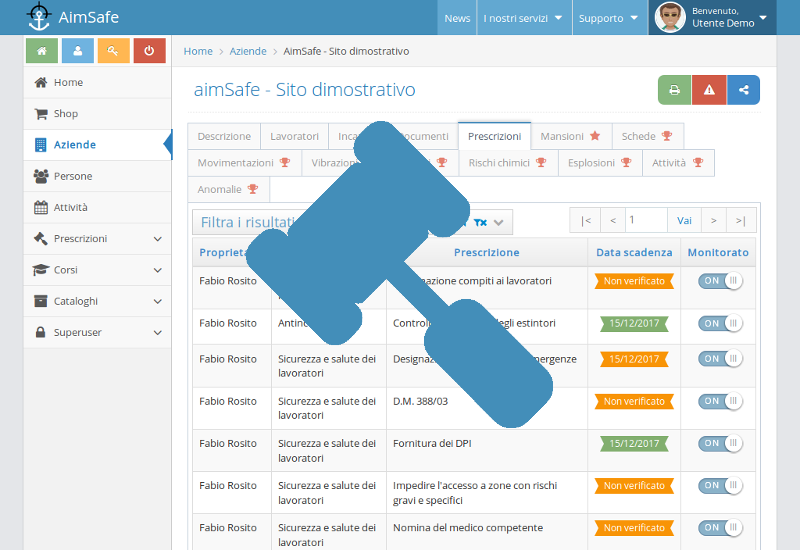The height and width of the screenshot is (550, 800).
Task: Click the graduation cap icon beside Corsi
Action: pyautogui.click(x=41, y=269)
